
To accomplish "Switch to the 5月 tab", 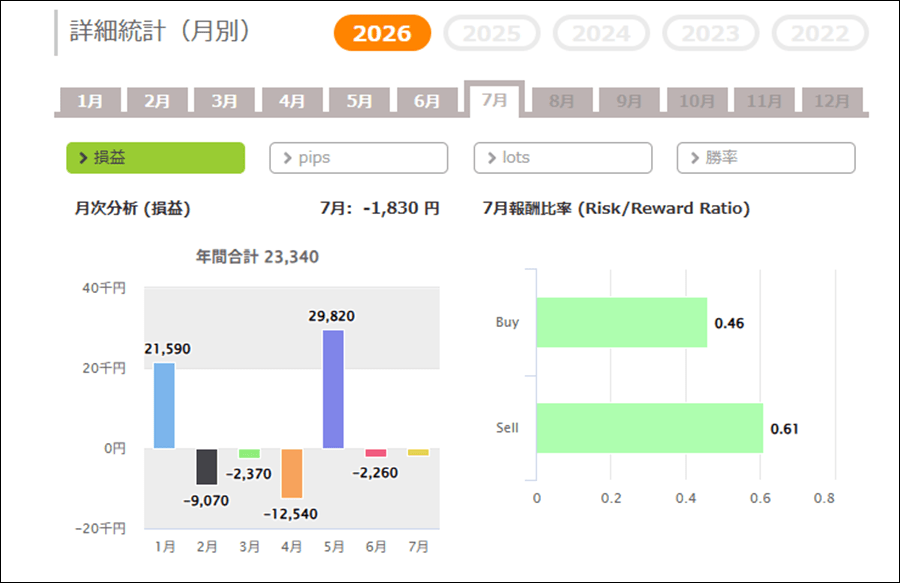I will pyautogui.click(x=359, y=101).
